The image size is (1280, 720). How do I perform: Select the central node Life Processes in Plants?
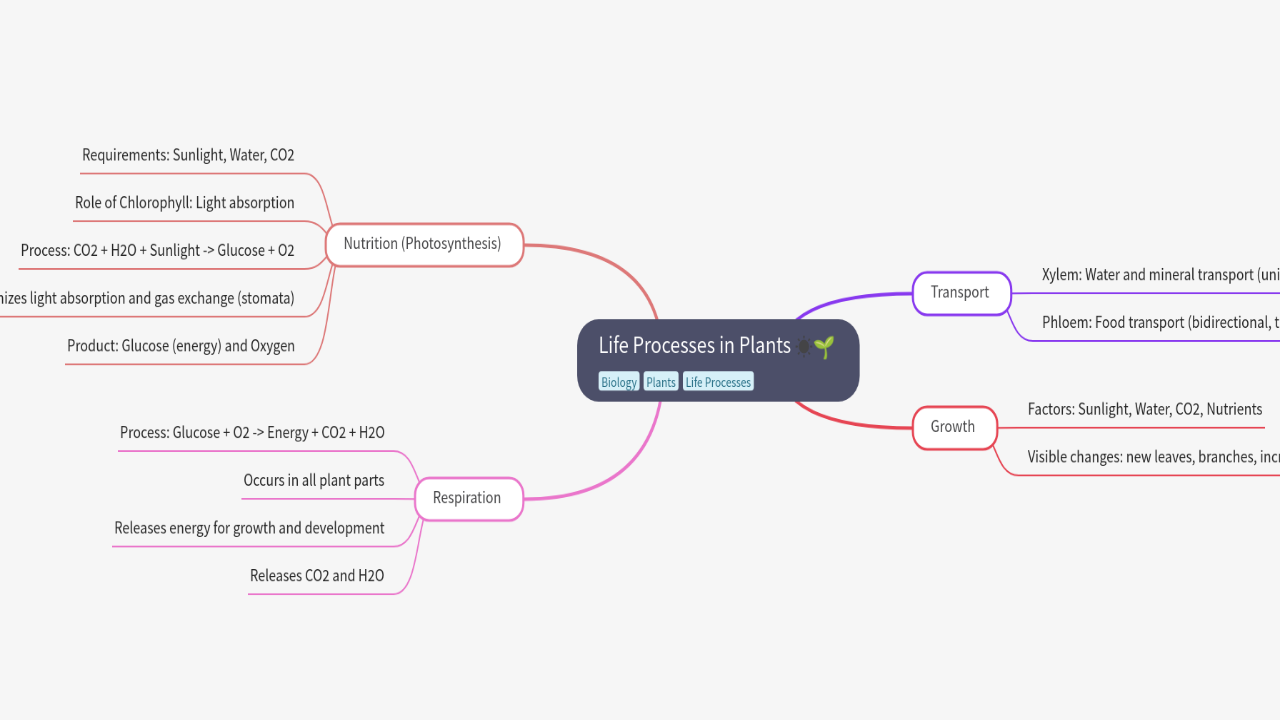pos(718,360)
